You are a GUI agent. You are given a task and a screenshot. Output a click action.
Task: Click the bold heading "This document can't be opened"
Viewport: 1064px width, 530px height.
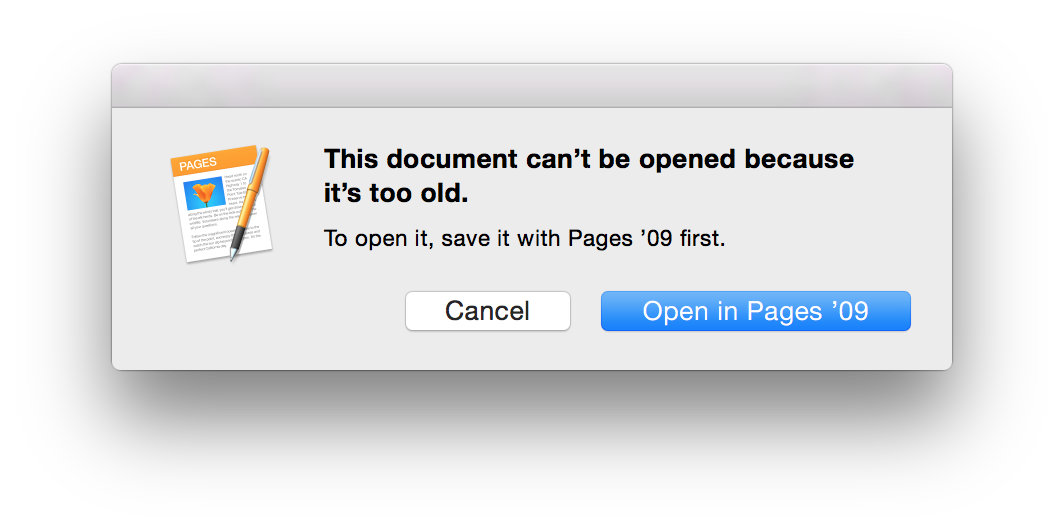point(531,159)
